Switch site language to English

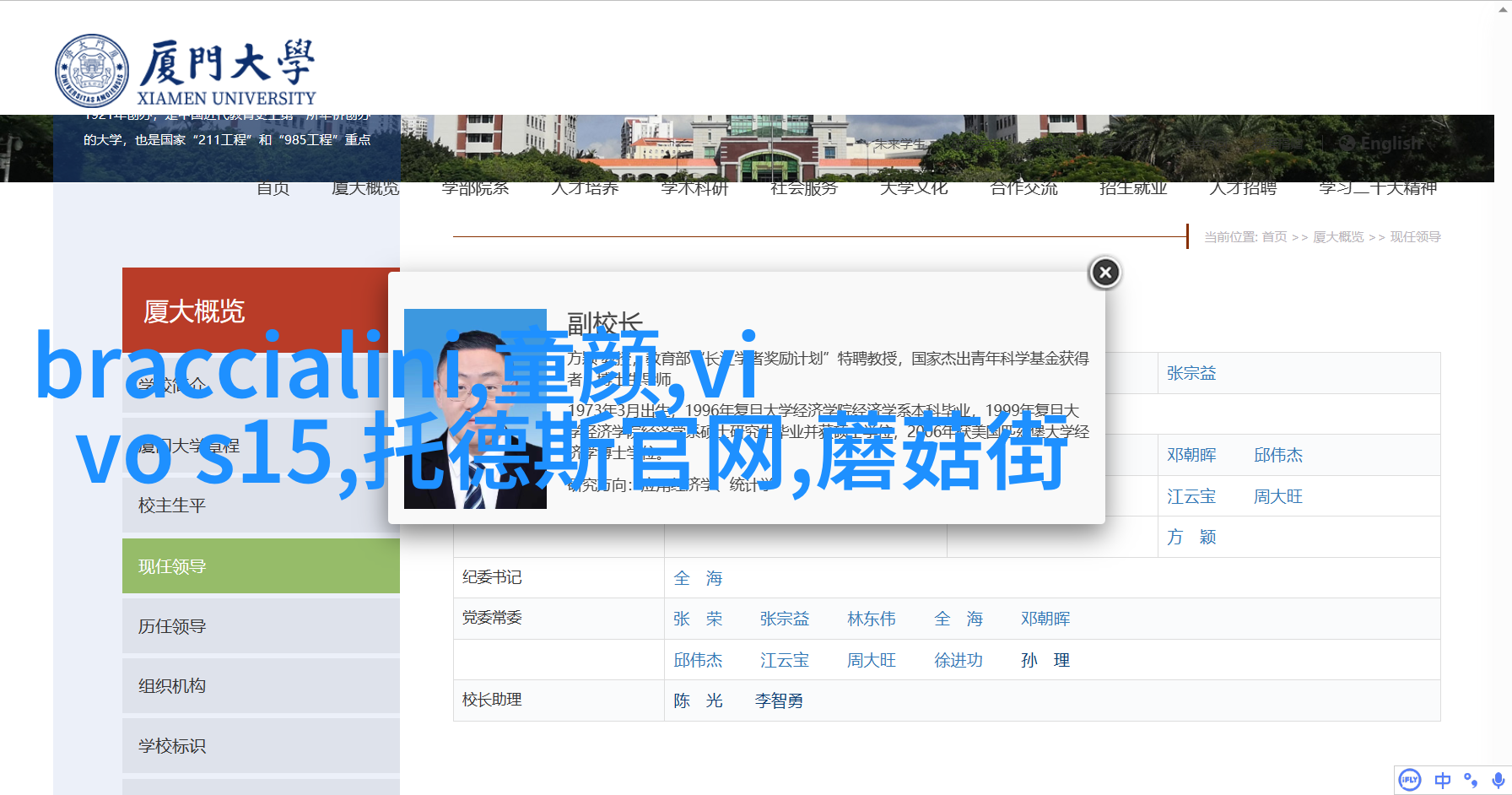tap(1382, 143)
